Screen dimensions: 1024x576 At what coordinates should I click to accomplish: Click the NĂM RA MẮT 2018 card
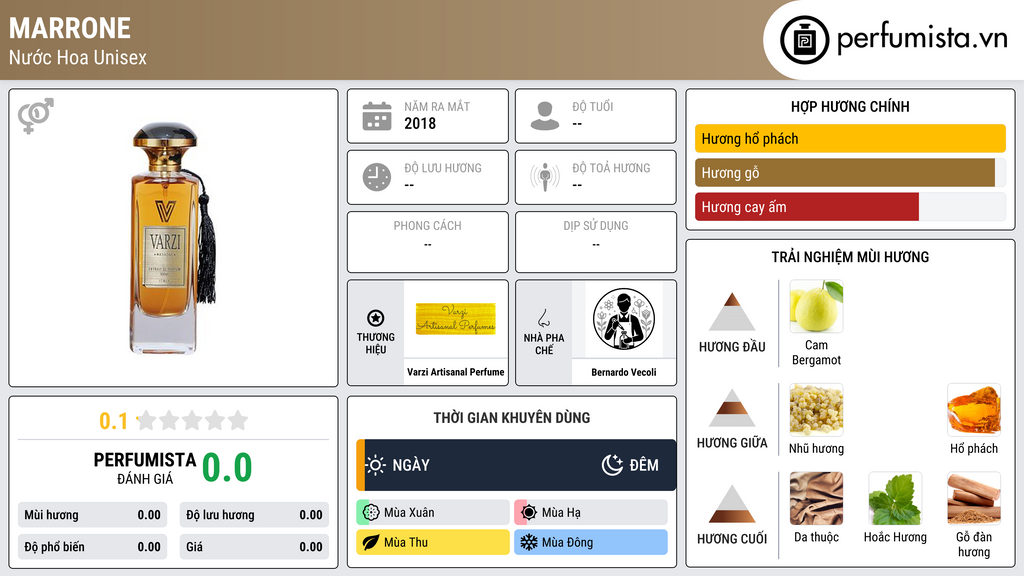tap(428, 116)
